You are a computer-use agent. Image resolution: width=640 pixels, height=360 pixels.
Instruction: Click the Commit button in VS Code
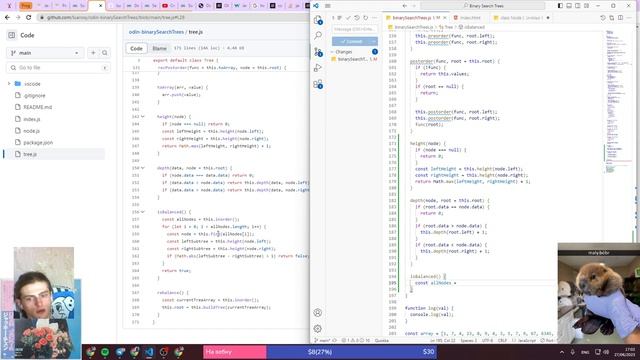(x=351, y=41)
